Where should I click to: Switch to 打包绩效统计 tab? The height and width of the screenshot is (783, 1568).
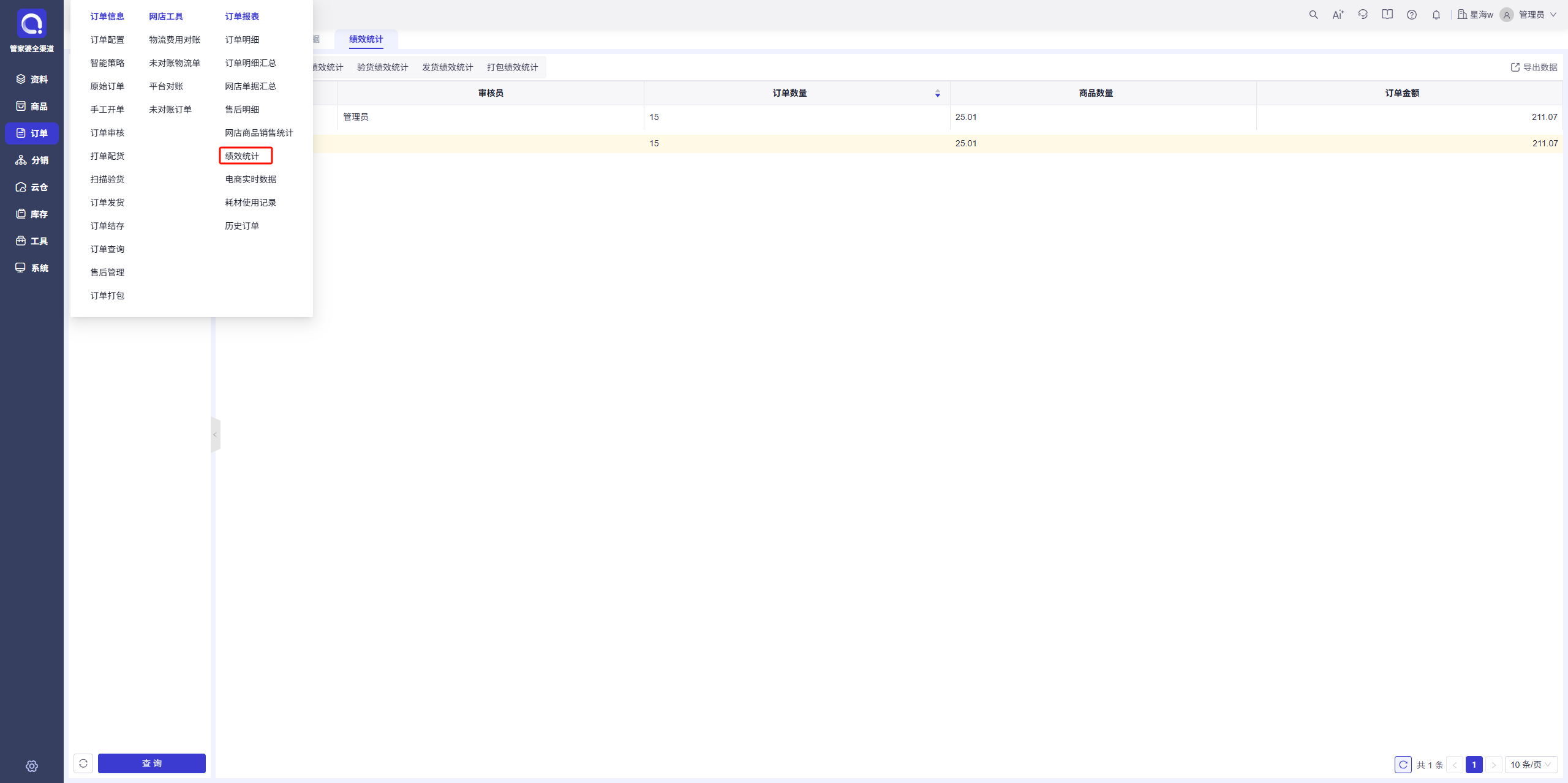513,67
